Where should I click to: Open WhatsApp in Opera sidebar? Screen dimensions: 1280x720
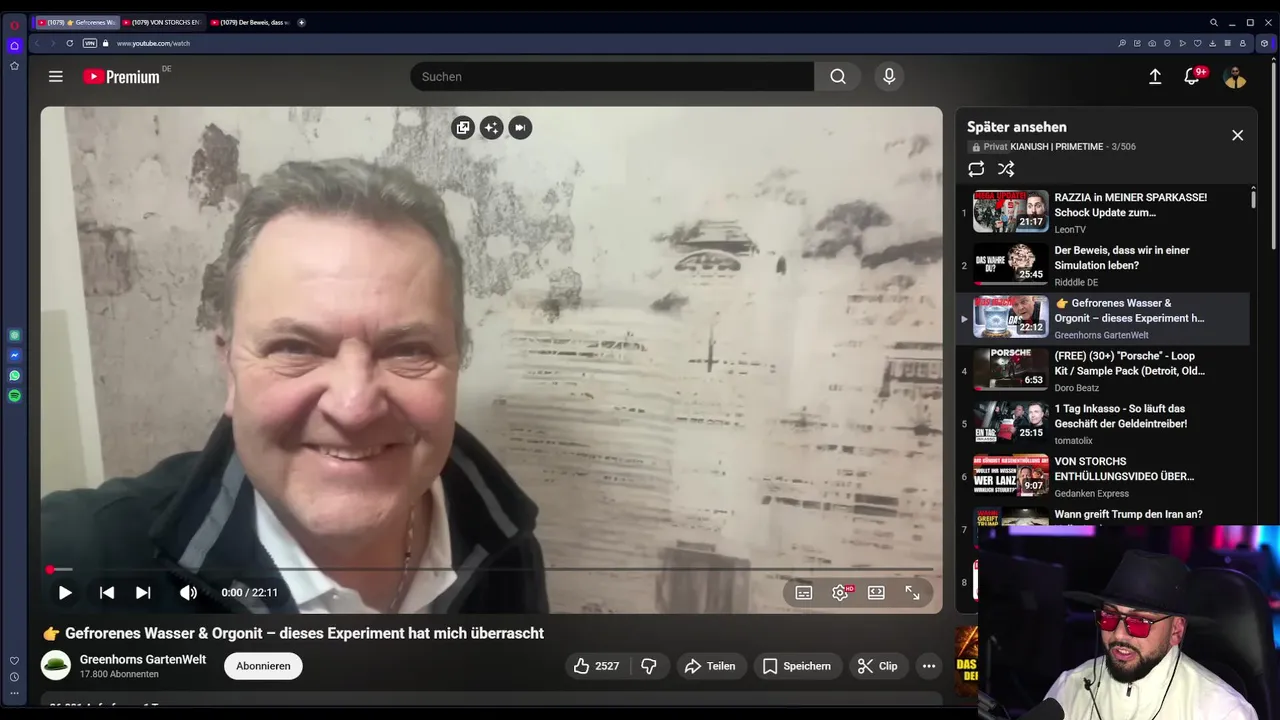14,376
